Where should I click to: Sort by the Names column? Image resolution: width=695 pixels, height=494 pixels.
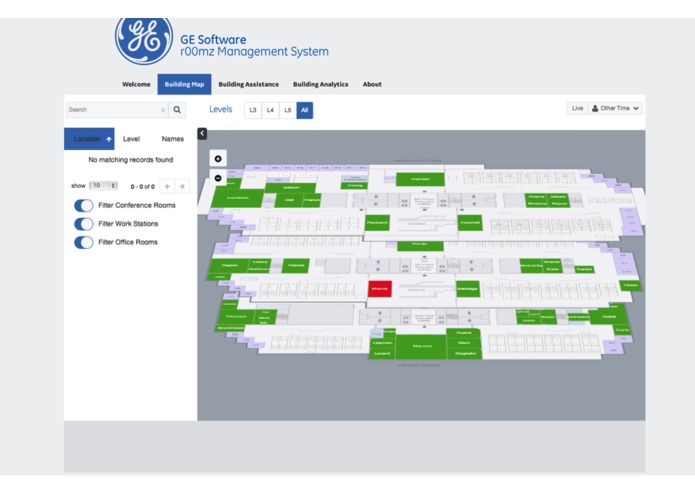coord(172,139)
